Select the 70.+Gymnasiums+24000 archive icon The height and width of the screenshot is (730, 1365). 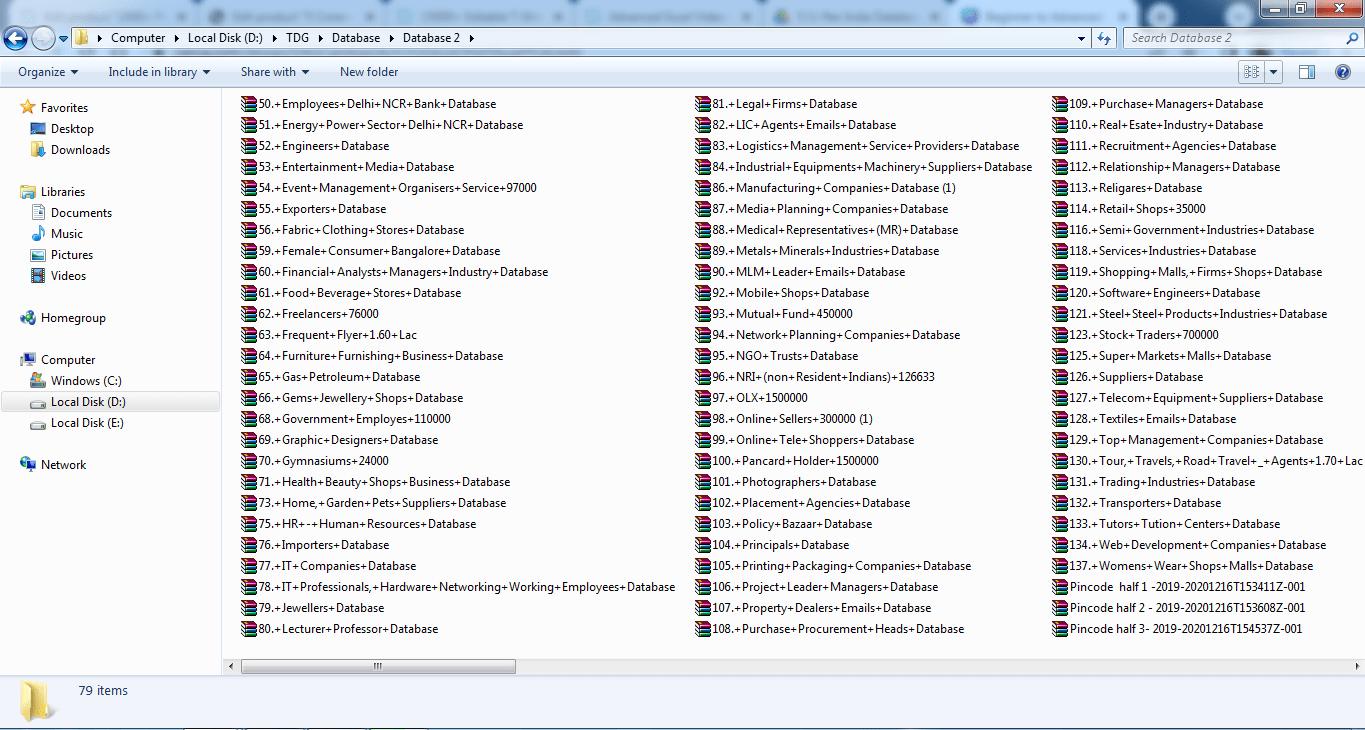250,461
